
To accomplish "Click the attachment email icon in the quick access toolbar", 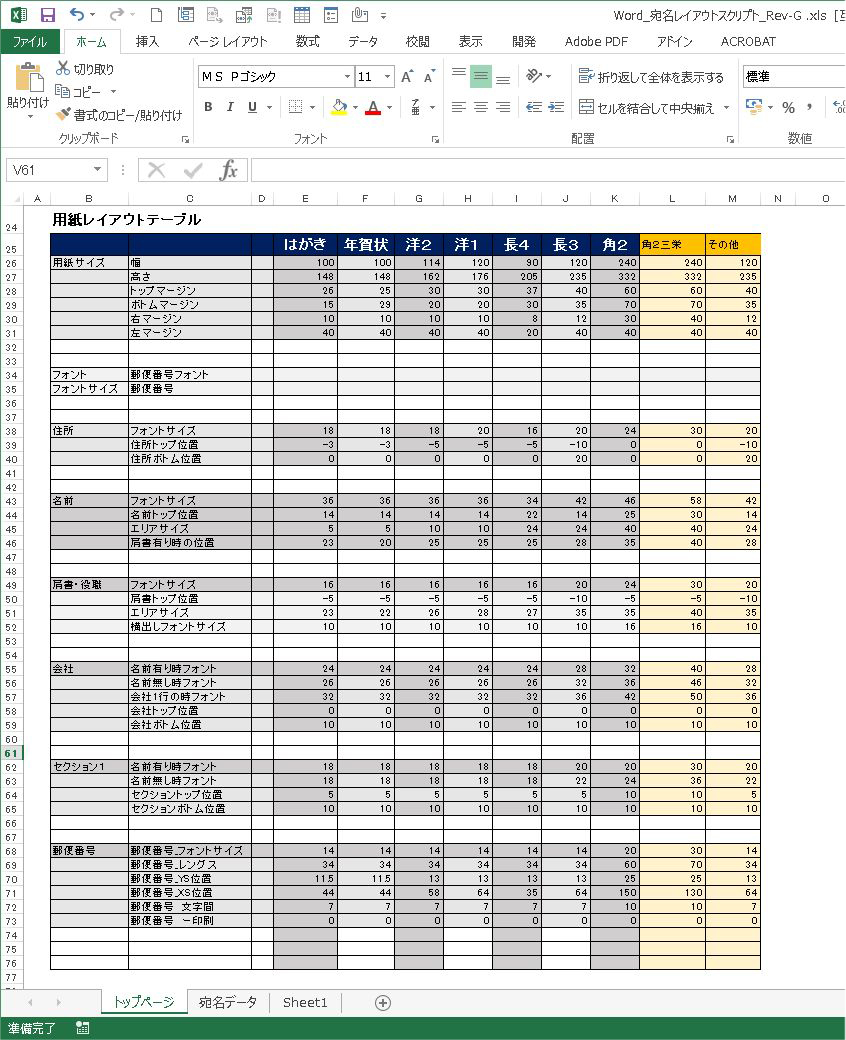I will (360, 15).
